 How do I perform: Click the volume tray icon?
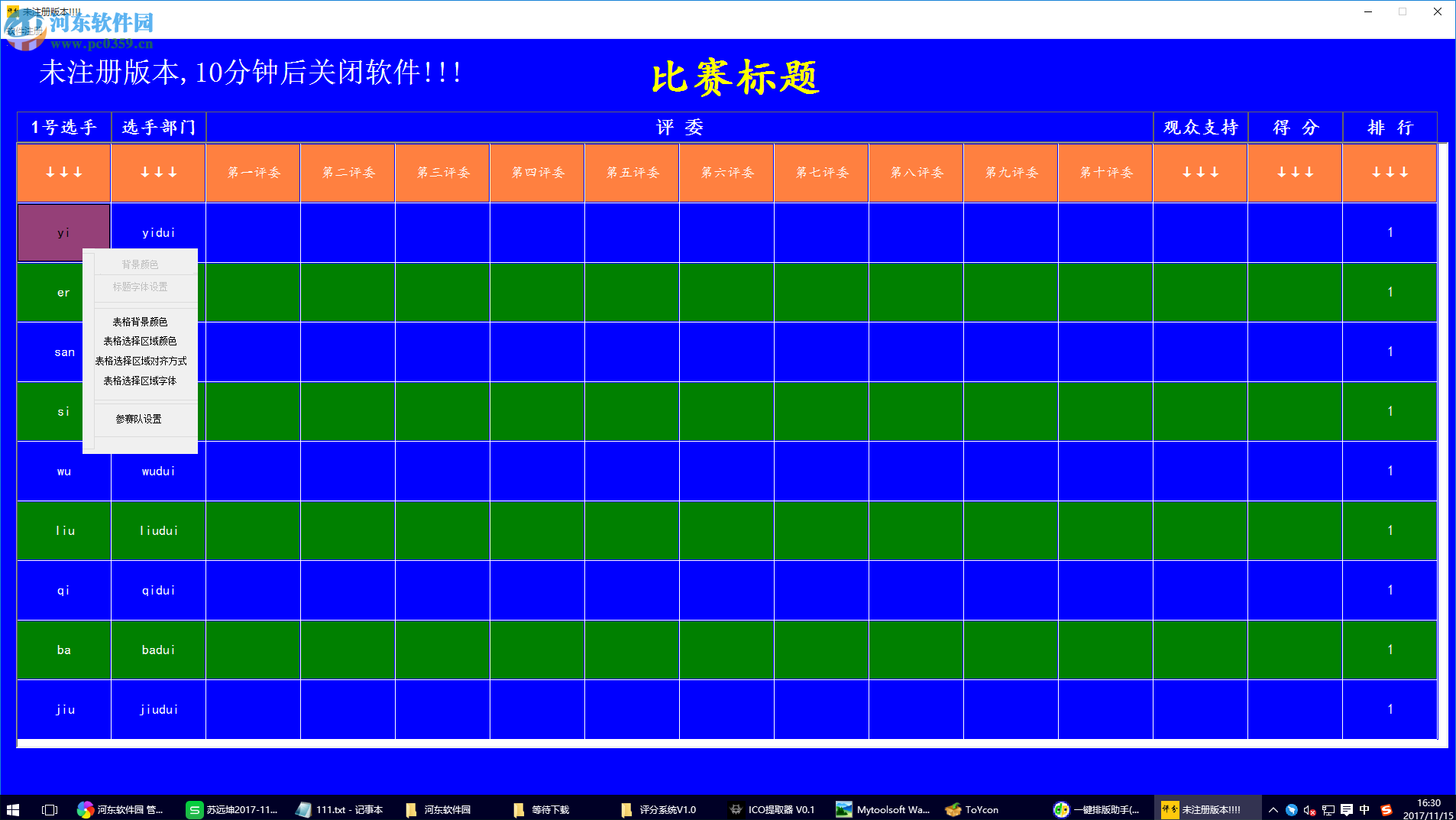click(x=1309, y=810)
